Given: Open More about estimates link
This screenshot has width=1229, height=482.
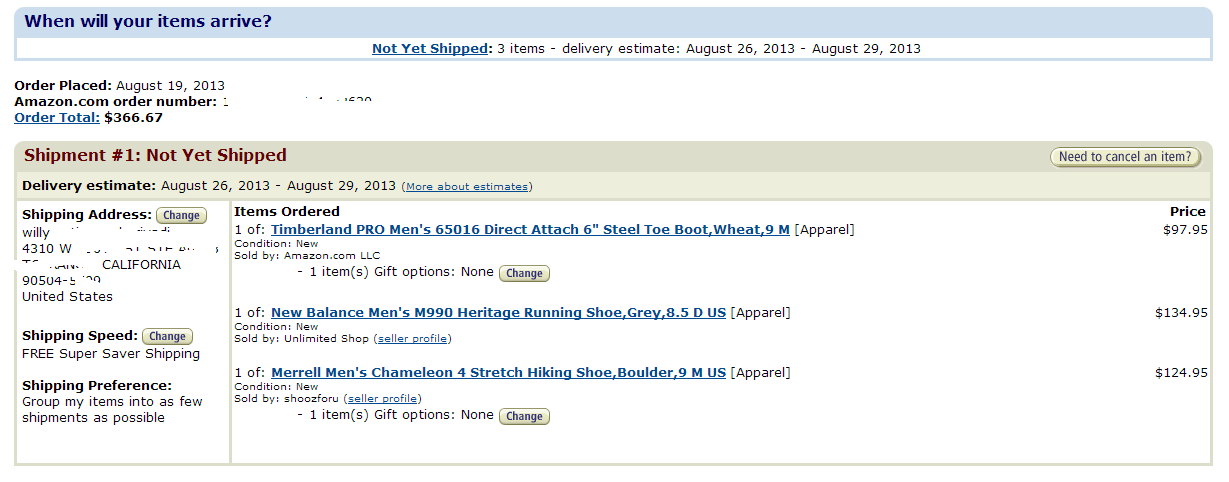Looking at the screenshot, I should 466,186.
